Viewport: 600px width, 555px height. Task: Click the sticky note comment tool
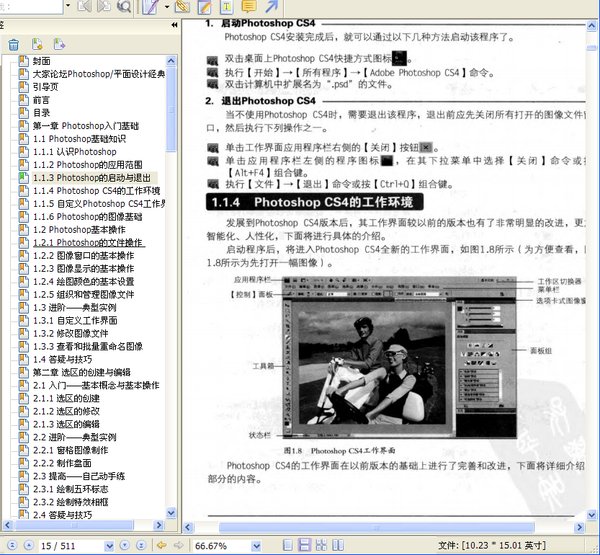(x=248, y=8)
